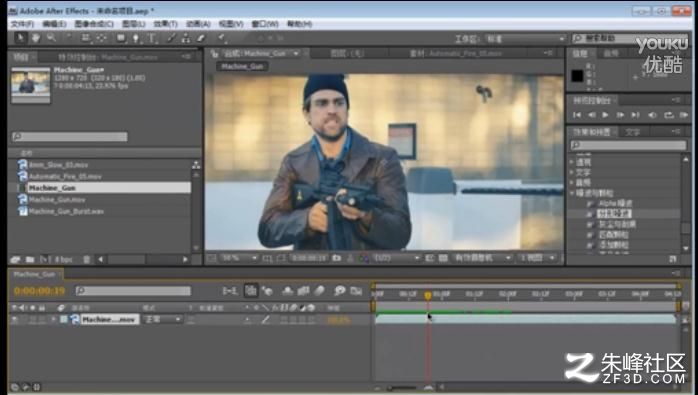Select the Zoom magnifier tool
This screenshot has width=698, height=395.
[52, 38]
